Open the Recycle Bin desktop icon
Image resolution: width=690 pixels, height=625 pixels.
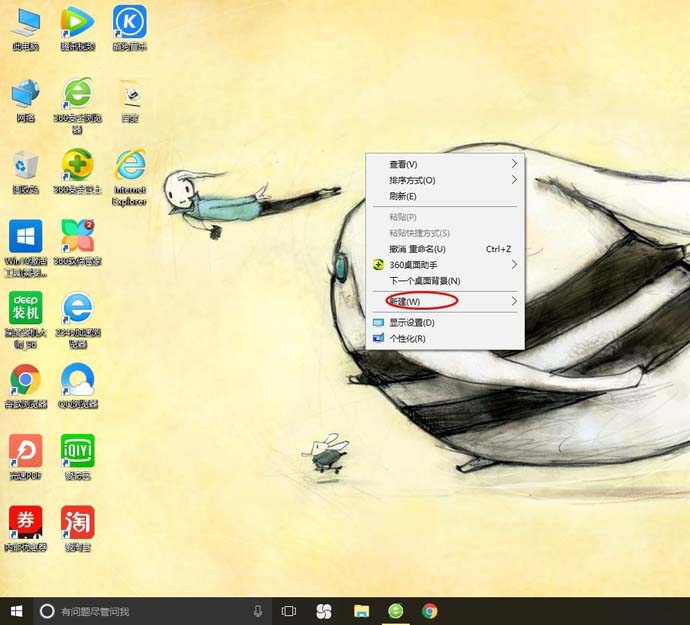point(26,172)
